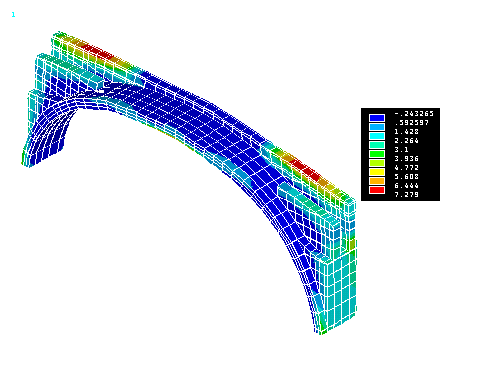The image size is (493, 384).
Task: Select the teal right pier face elements
Action: coord(338,287)
